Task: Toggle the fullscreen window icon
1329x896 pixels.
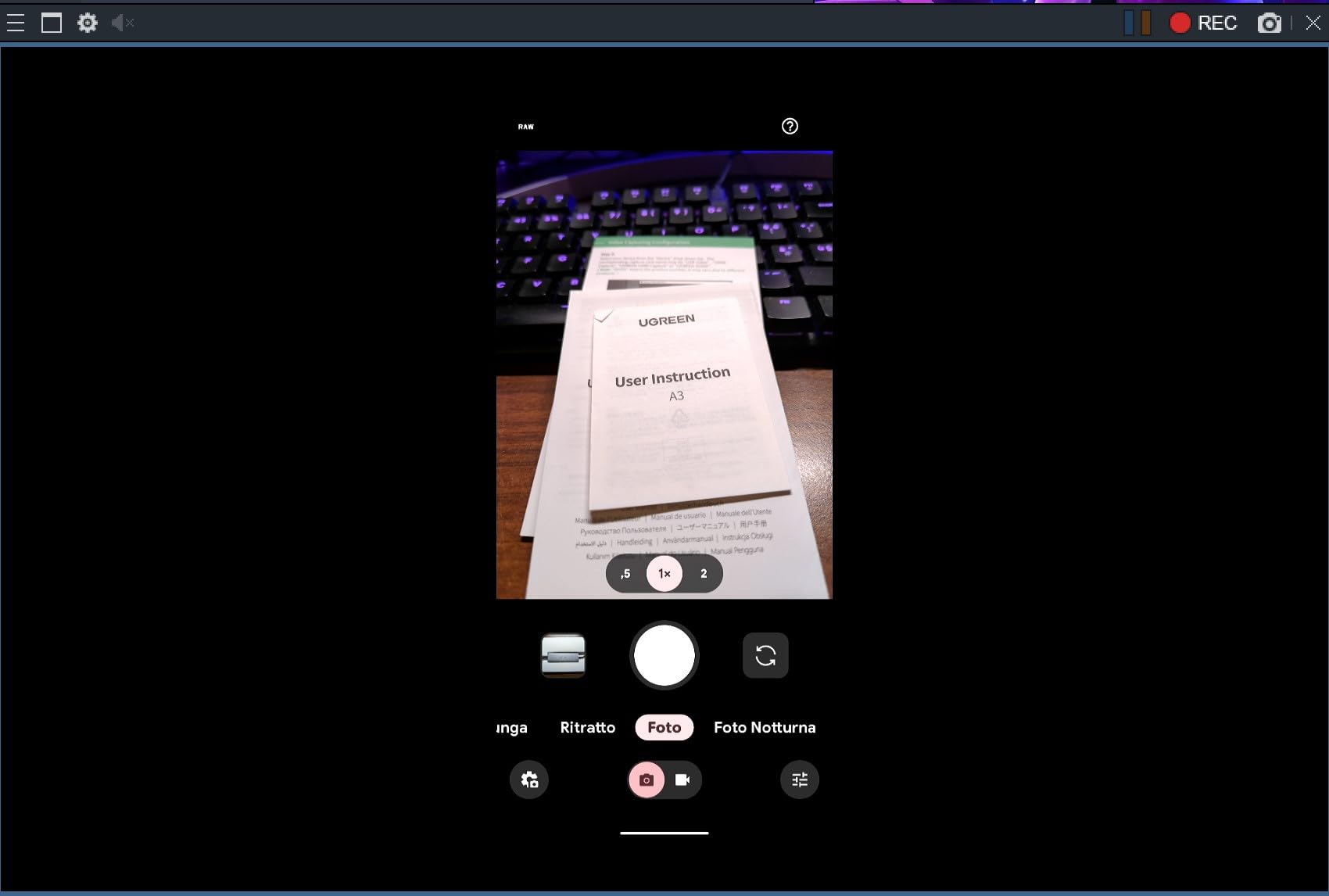Action: [52, 23]
